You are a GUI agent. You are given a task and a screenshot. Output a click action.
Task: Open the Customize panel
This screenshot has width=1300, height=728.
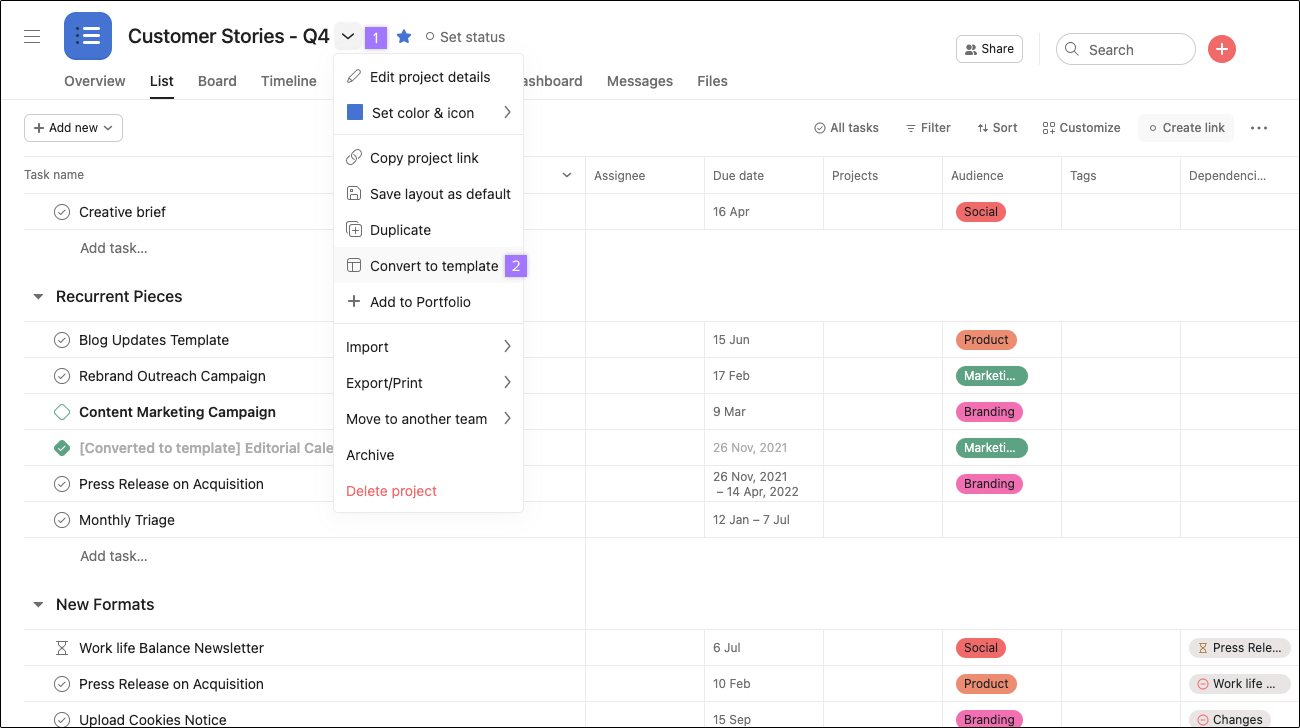(1081, 128)
